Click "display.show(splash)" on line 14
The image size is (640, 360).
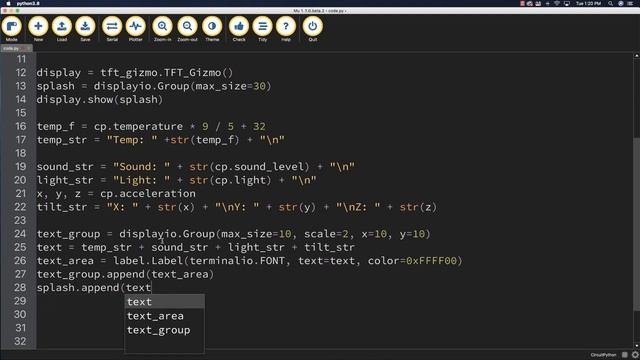pyautogui.click(x=100, y=100)
